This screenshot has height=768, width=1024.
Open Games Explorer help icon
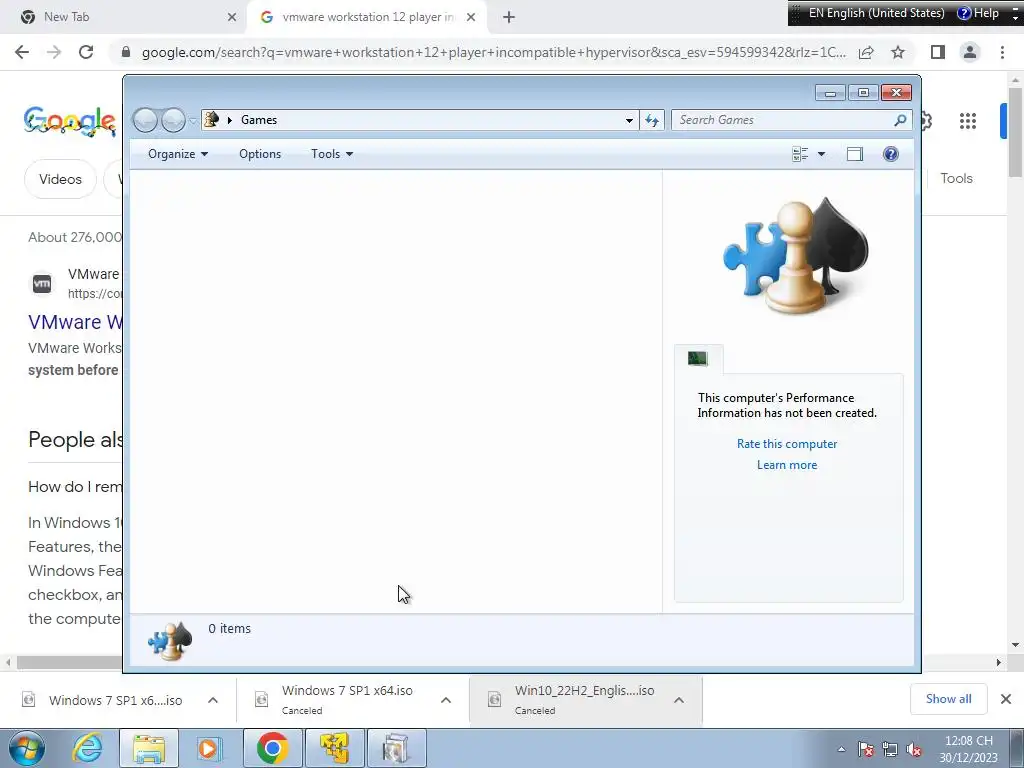click(x=891, y=154)
